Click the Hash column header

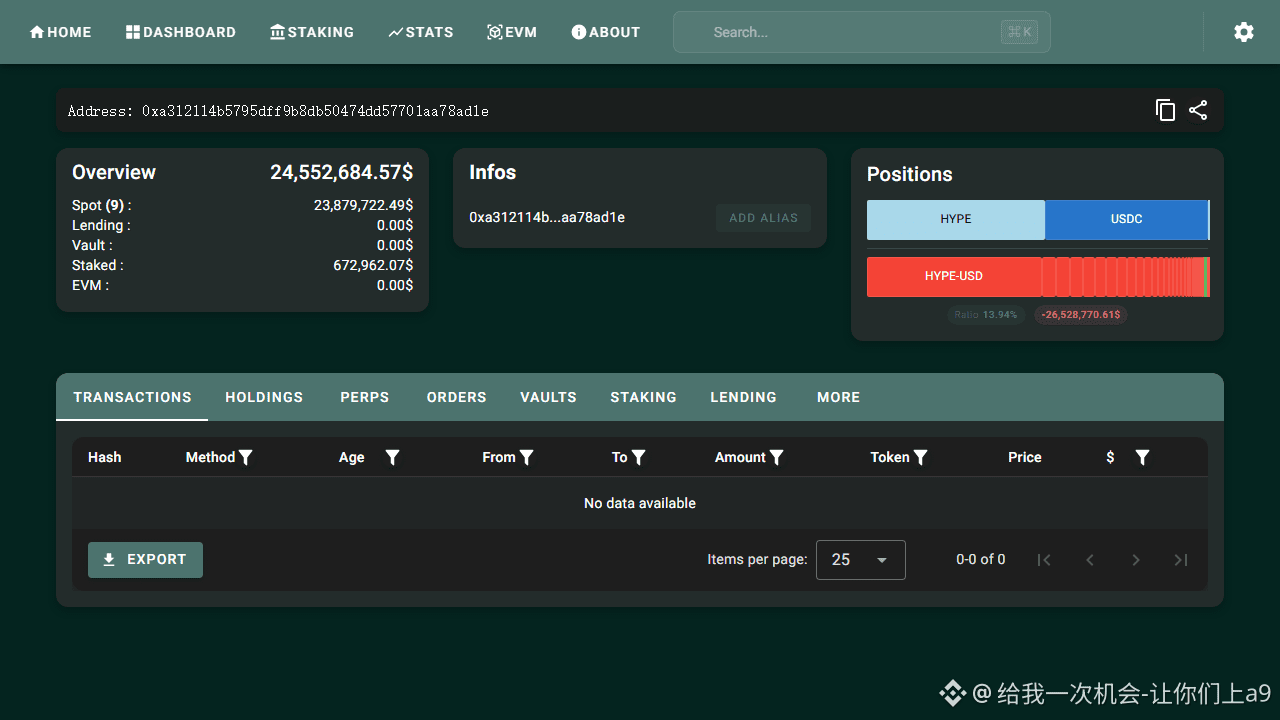(x=104, y=457)
